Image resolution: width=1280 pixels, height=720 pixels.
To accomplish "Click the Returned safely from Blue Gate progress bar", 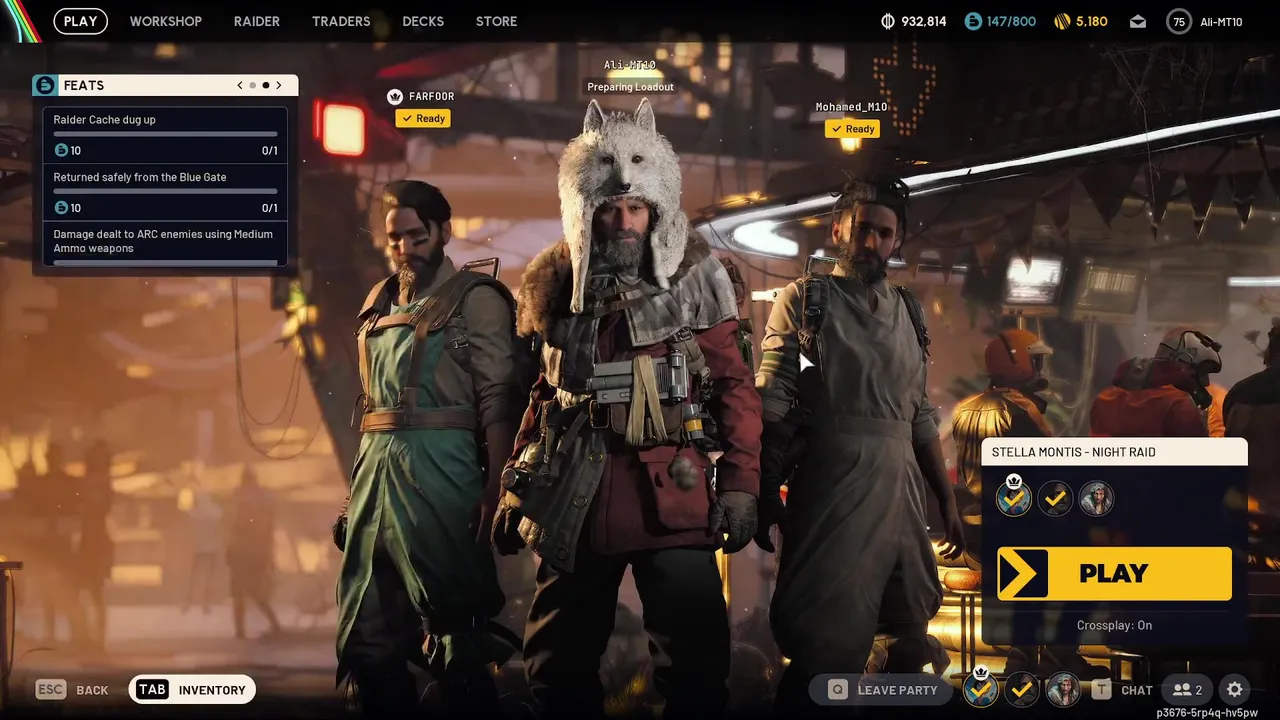I will [166, 190].
